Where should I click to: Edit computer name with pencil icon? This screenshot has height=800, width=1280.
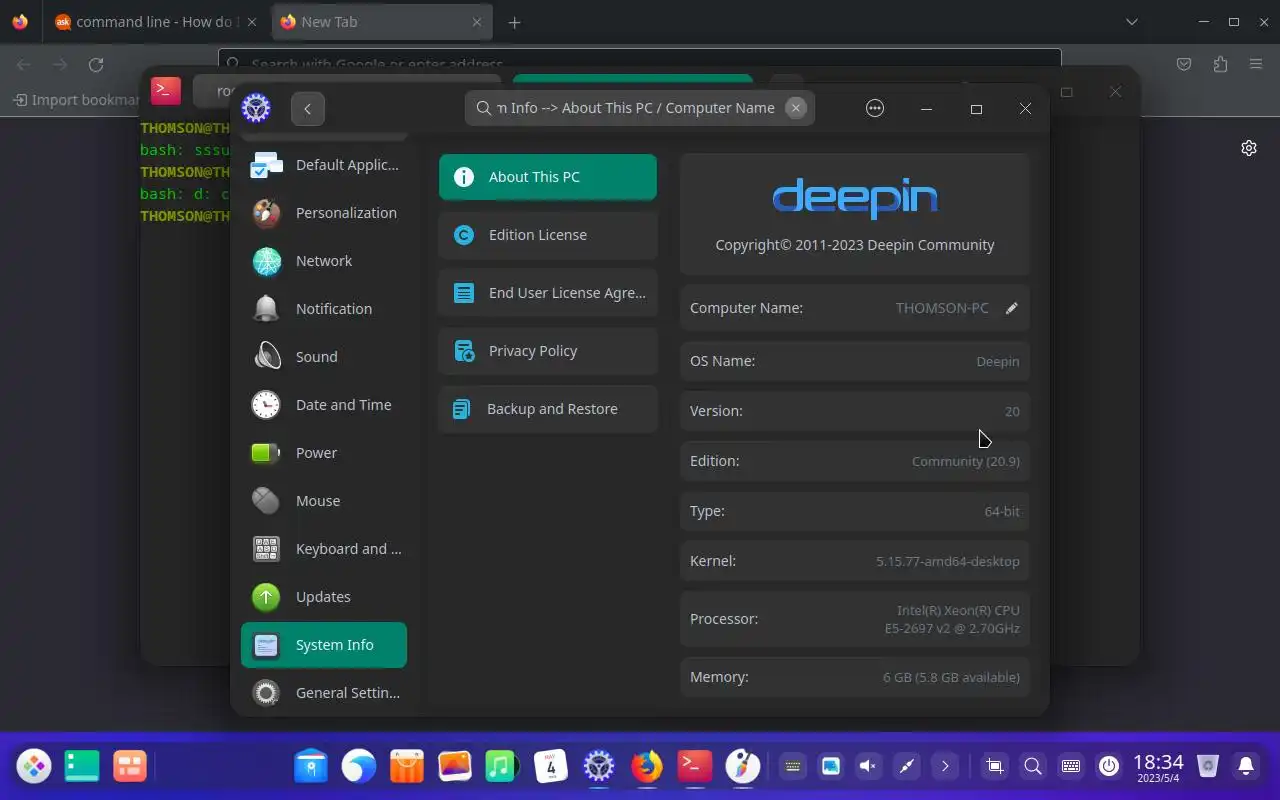(x=1011, y=308)
